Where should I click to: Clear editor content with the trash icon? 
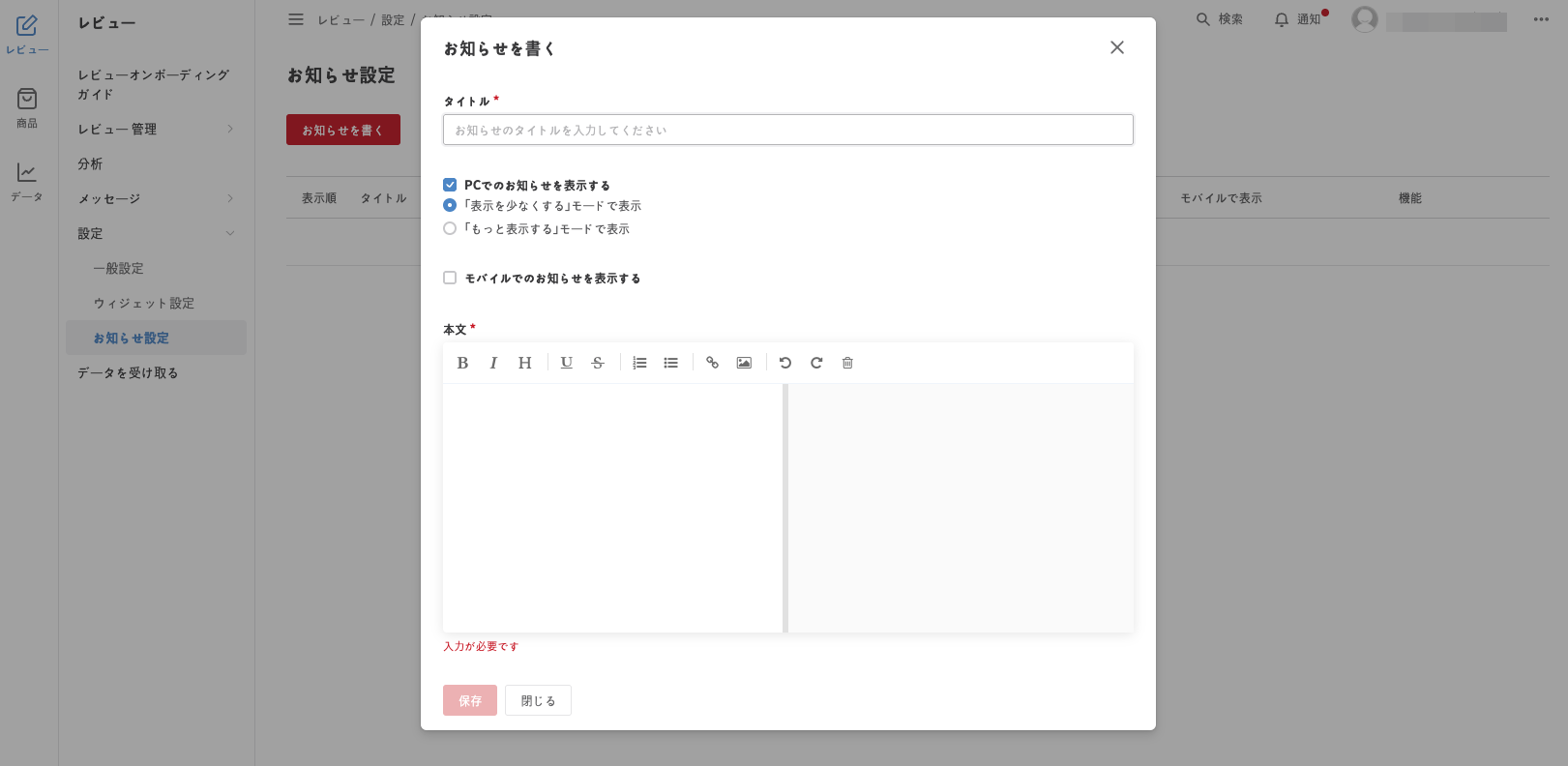(847, 363)
